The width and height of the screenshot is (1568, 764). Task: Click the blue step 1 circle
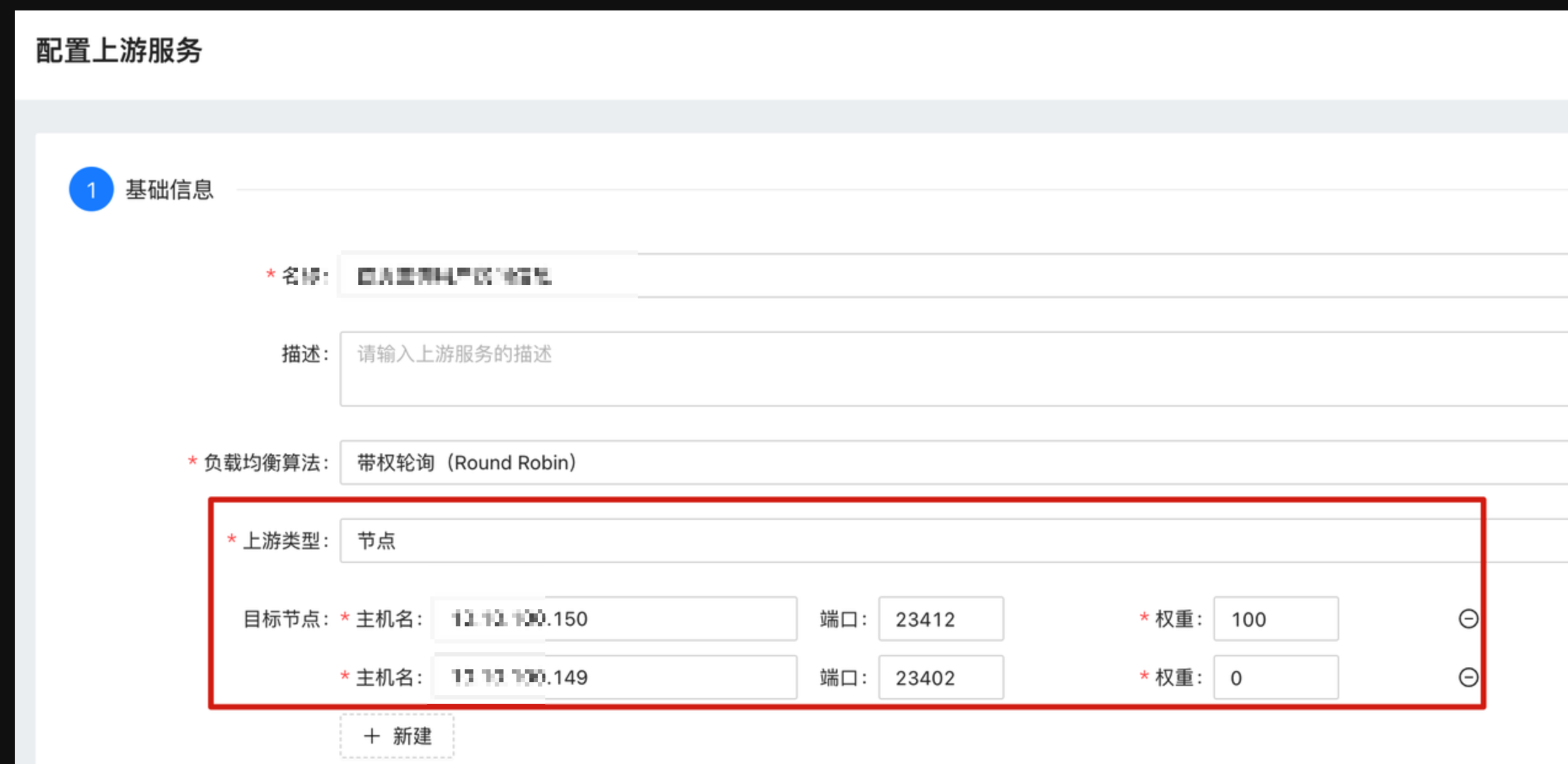(91, 189)
